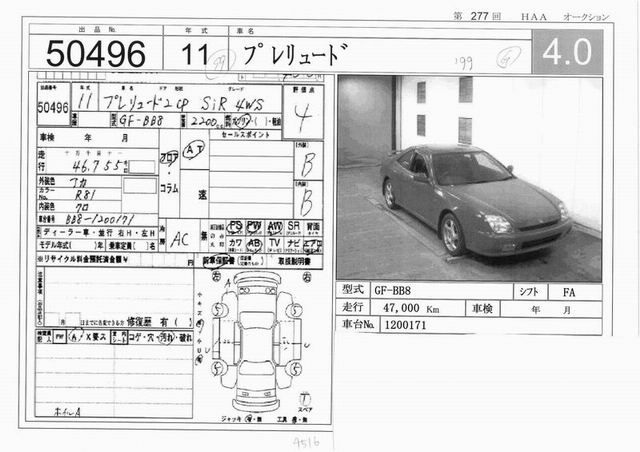The height and width of the screenshot is (452, 640).
Task: Click the printed car name プレリュード
Action: (x=295, y=55)
